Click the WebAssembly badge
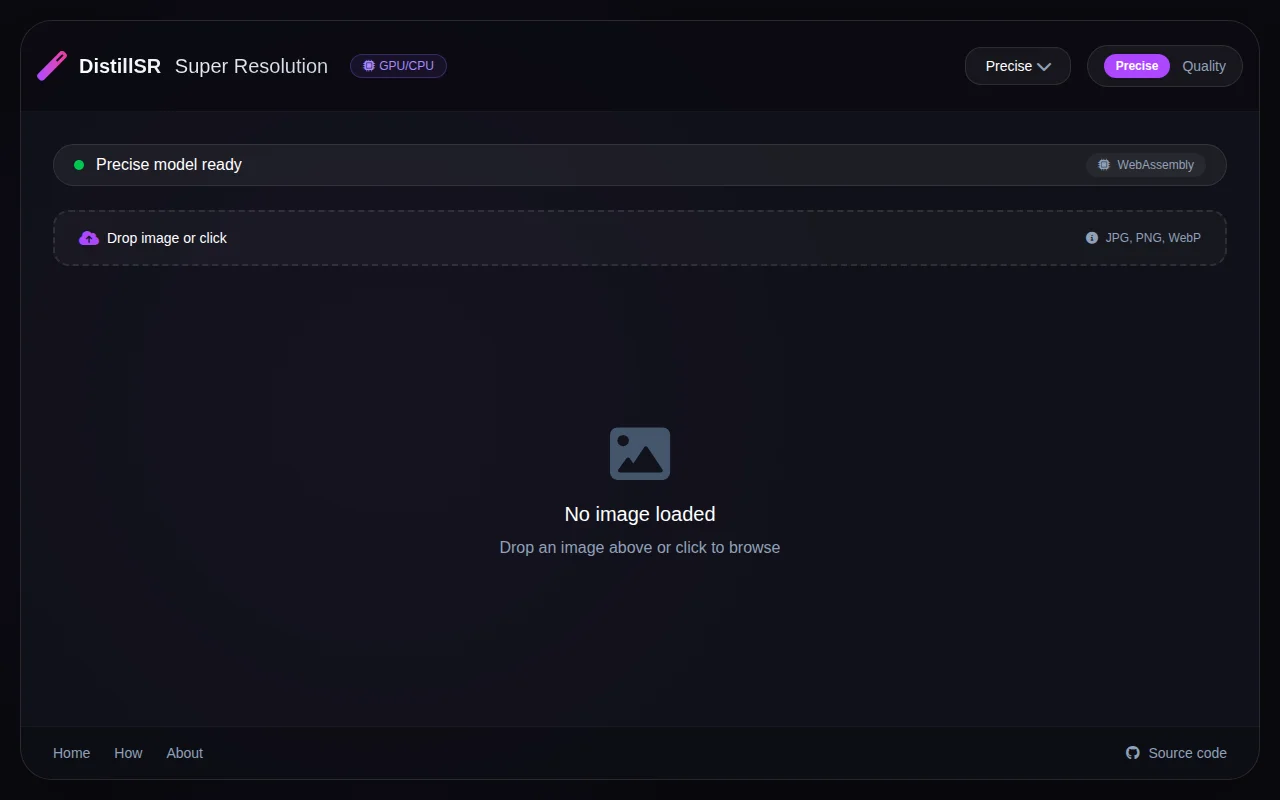 (x=1146, y=165)
